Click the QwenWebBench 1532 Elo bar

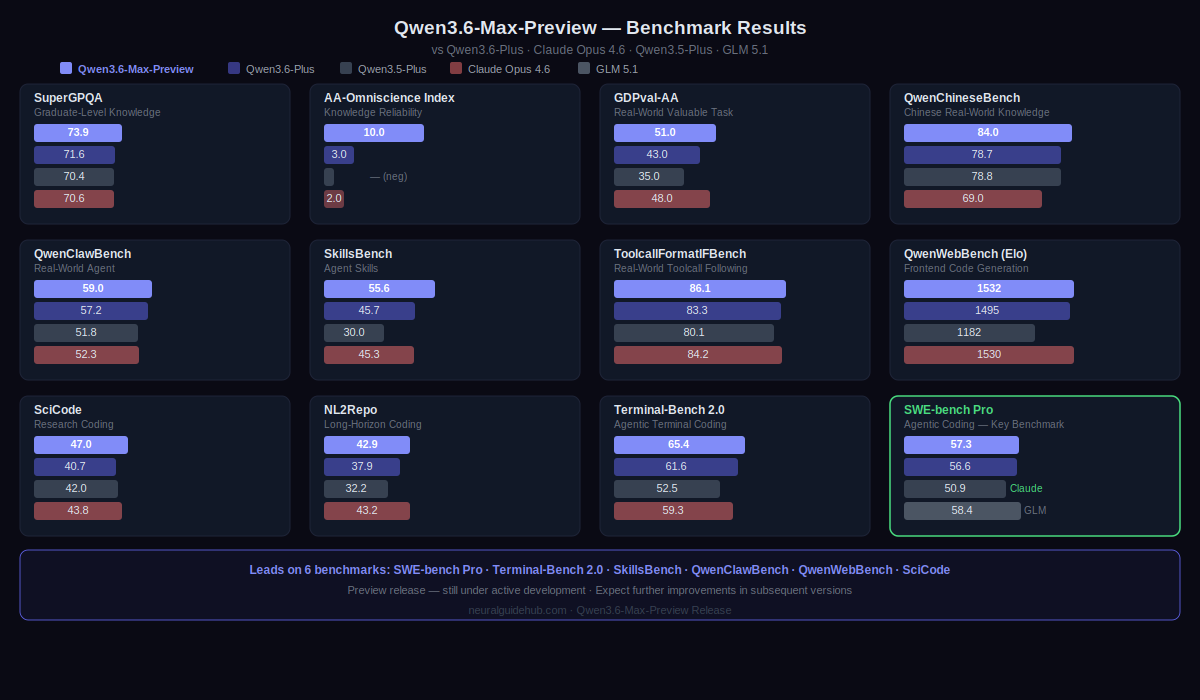click(989, 289)
